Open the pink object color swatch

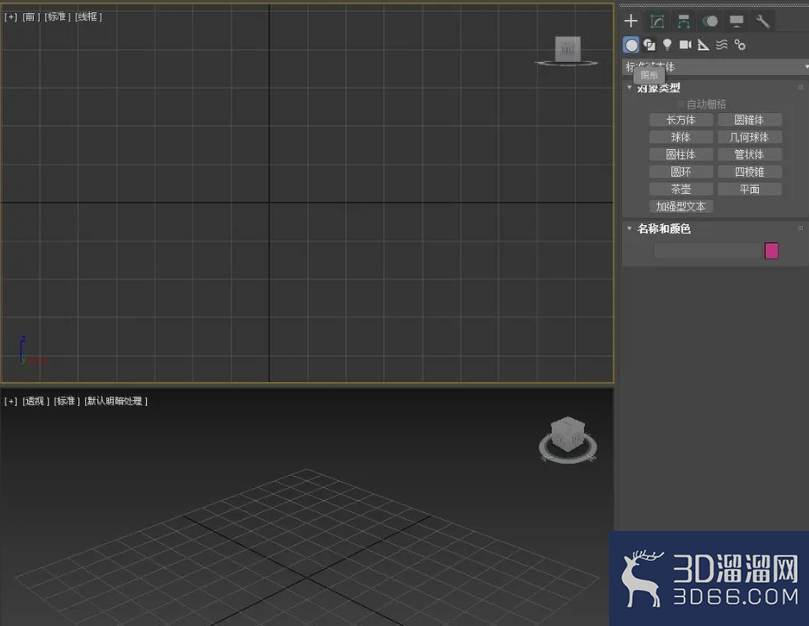[x=771, y=251]
